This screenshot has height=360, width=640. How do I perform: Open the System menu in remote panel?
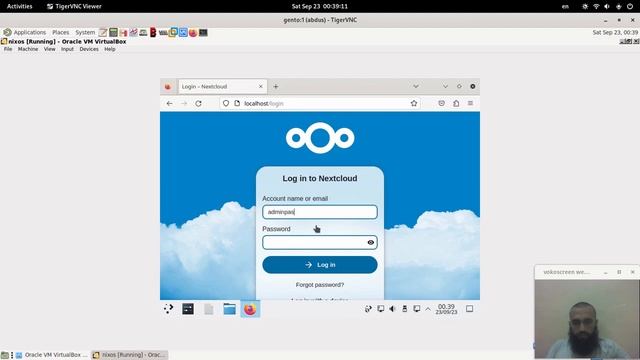point(85,32)
